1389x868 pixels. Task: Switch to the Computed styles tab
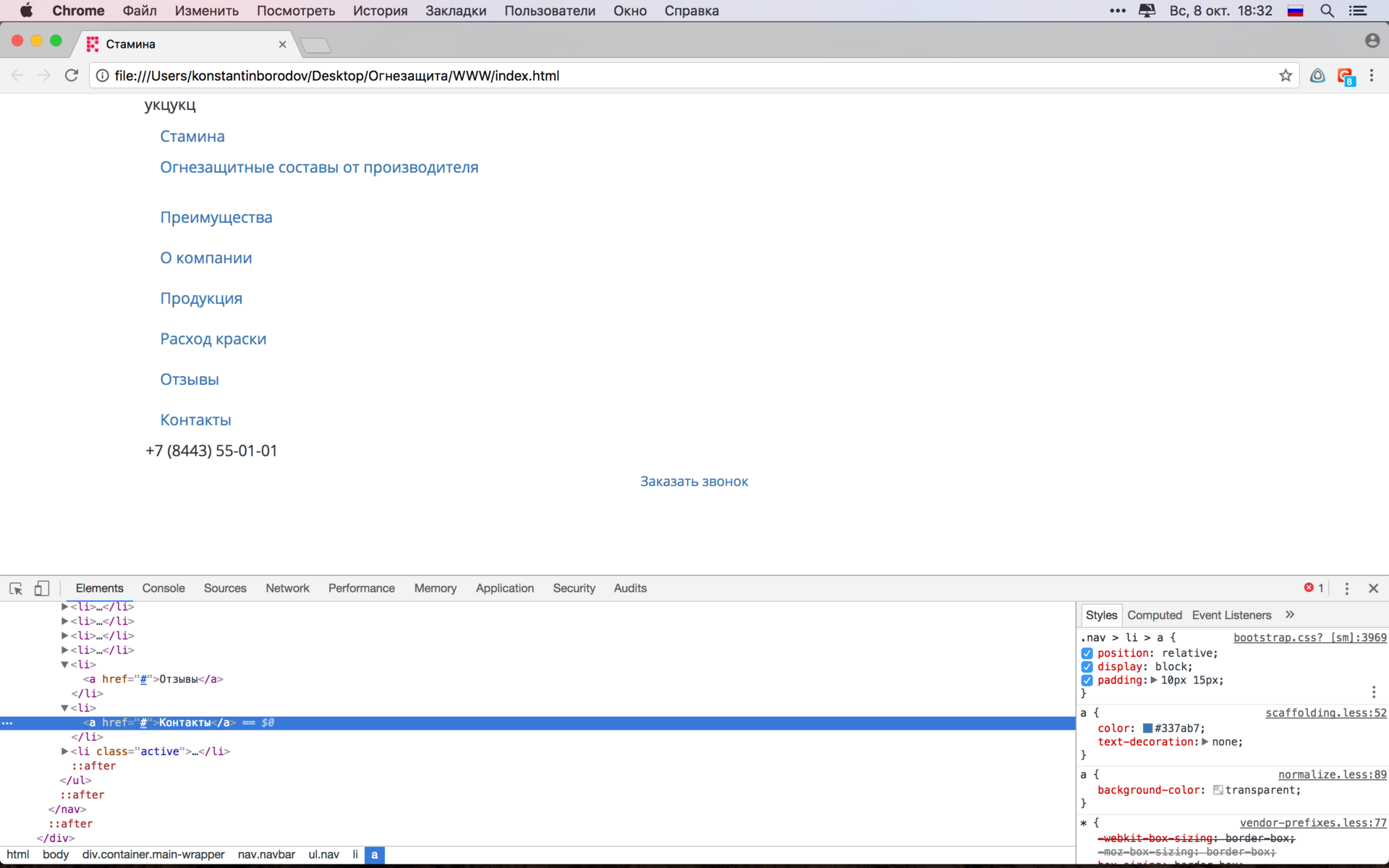click(x=1155, y=615)
